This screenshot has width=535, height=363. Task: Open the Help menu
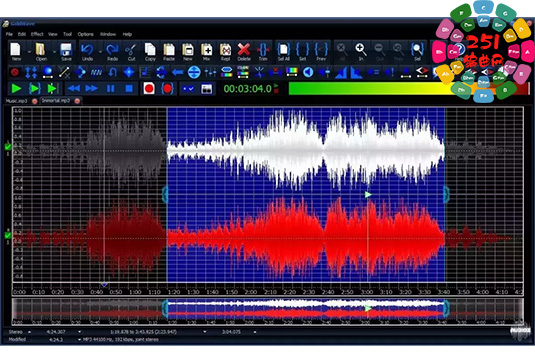tap(127, 34)
